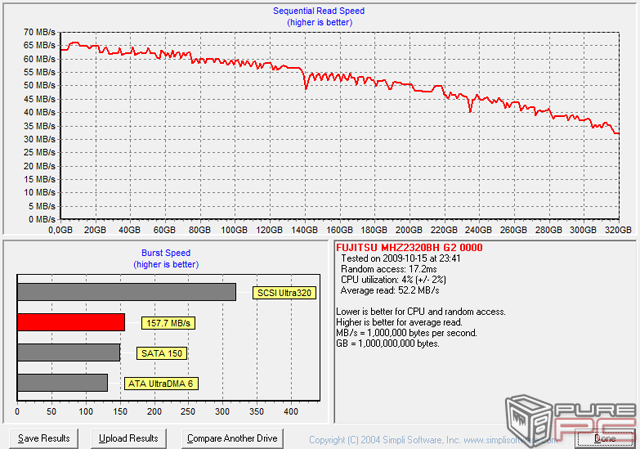Click the 160GB axis label
The width and height of the screenshot is (640, 449).
340,230
